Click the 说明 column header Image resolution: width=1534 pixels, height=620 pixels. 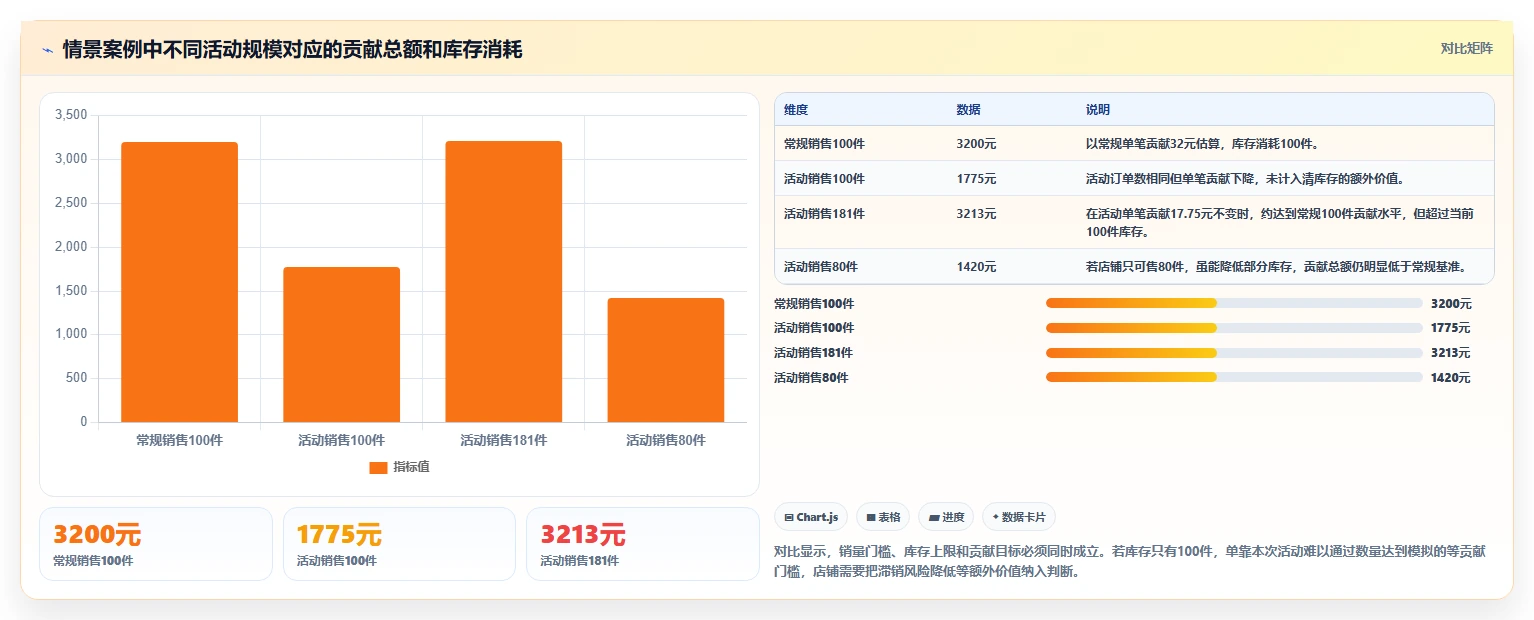(x=1098, y=110)
